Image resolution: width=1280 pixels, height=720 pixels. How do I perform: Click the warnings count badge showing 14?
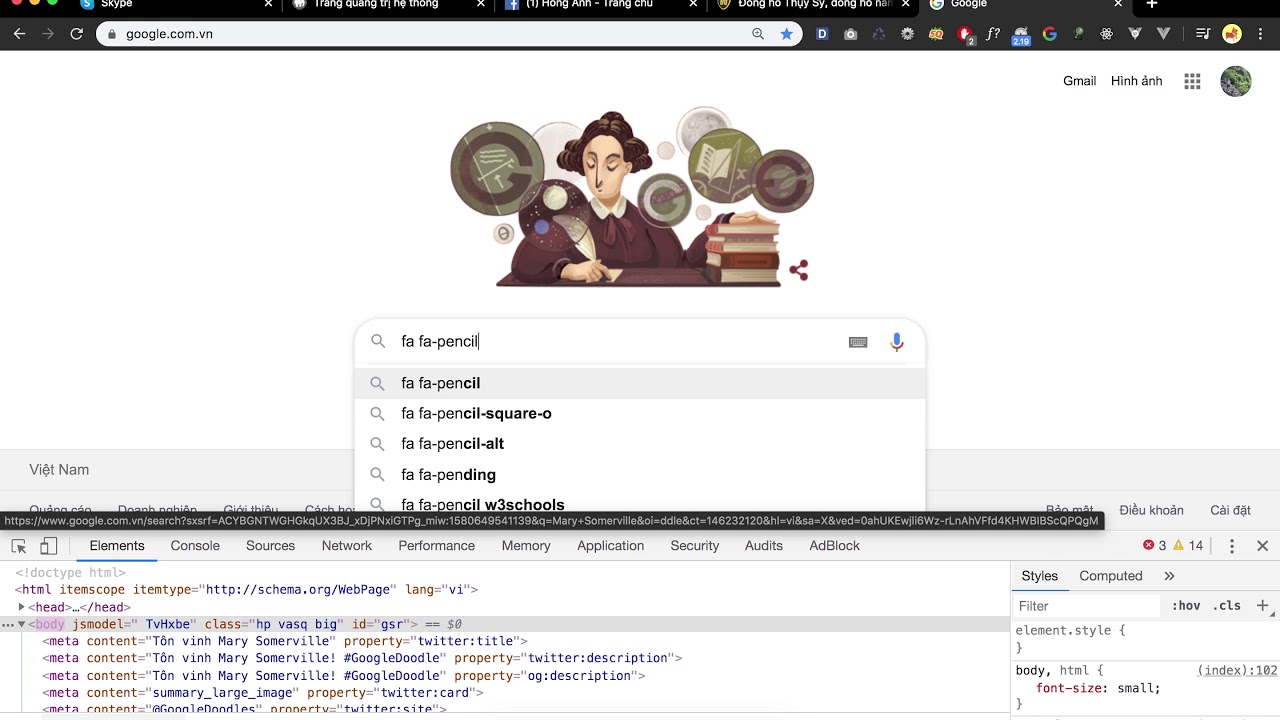click(x=1188, y=546)
